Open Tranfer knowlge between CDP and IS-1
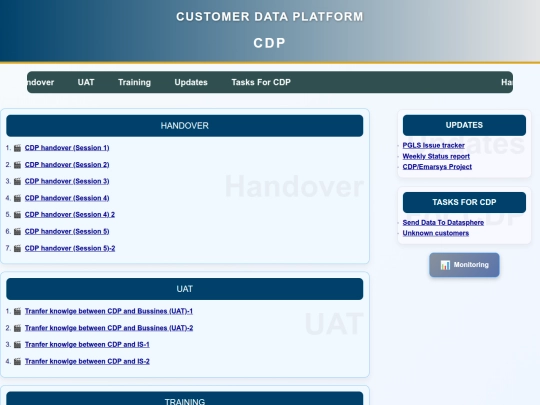The image size is (540, 405). click(x=87, y=344)
